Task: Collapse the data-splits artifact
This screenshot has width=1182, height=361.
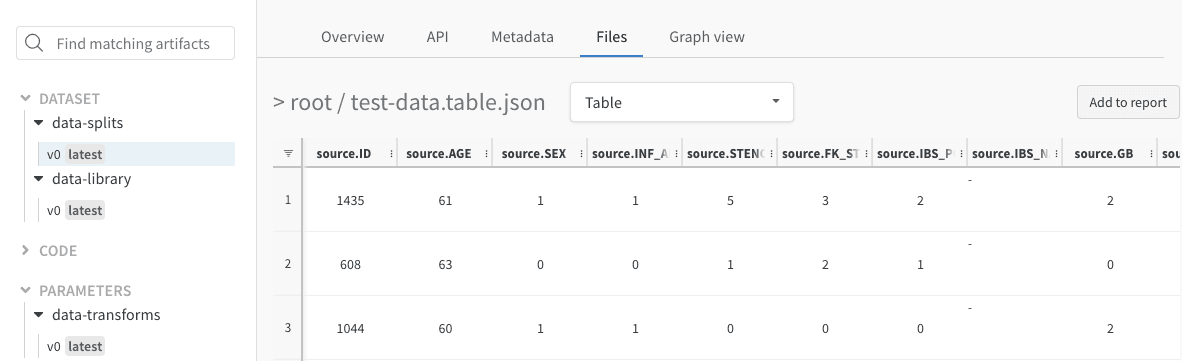Action: click(39, 123)
